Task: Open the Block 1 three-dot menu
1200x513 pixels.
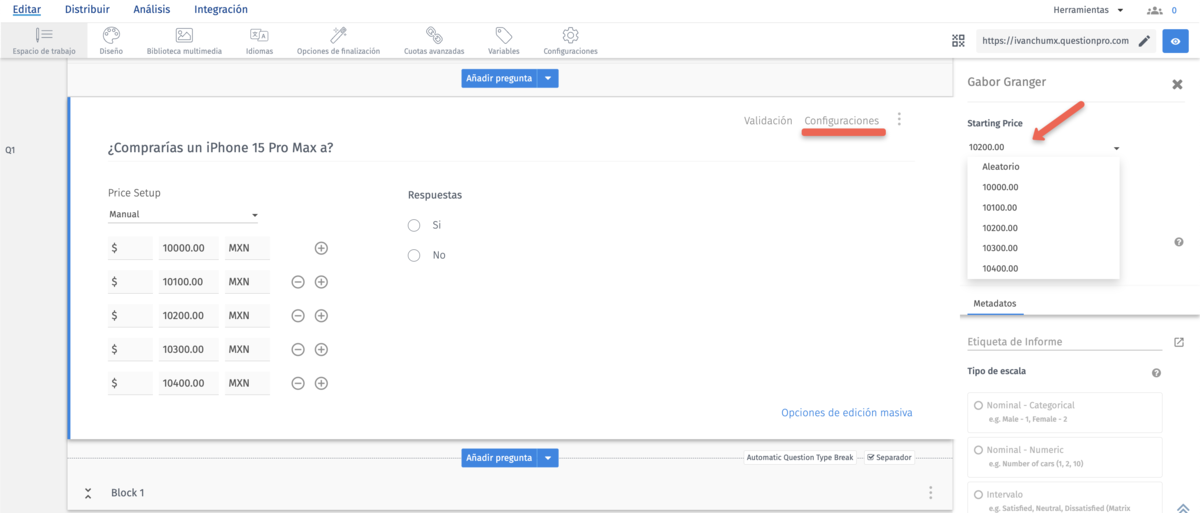Action: [x=931, y=493]
